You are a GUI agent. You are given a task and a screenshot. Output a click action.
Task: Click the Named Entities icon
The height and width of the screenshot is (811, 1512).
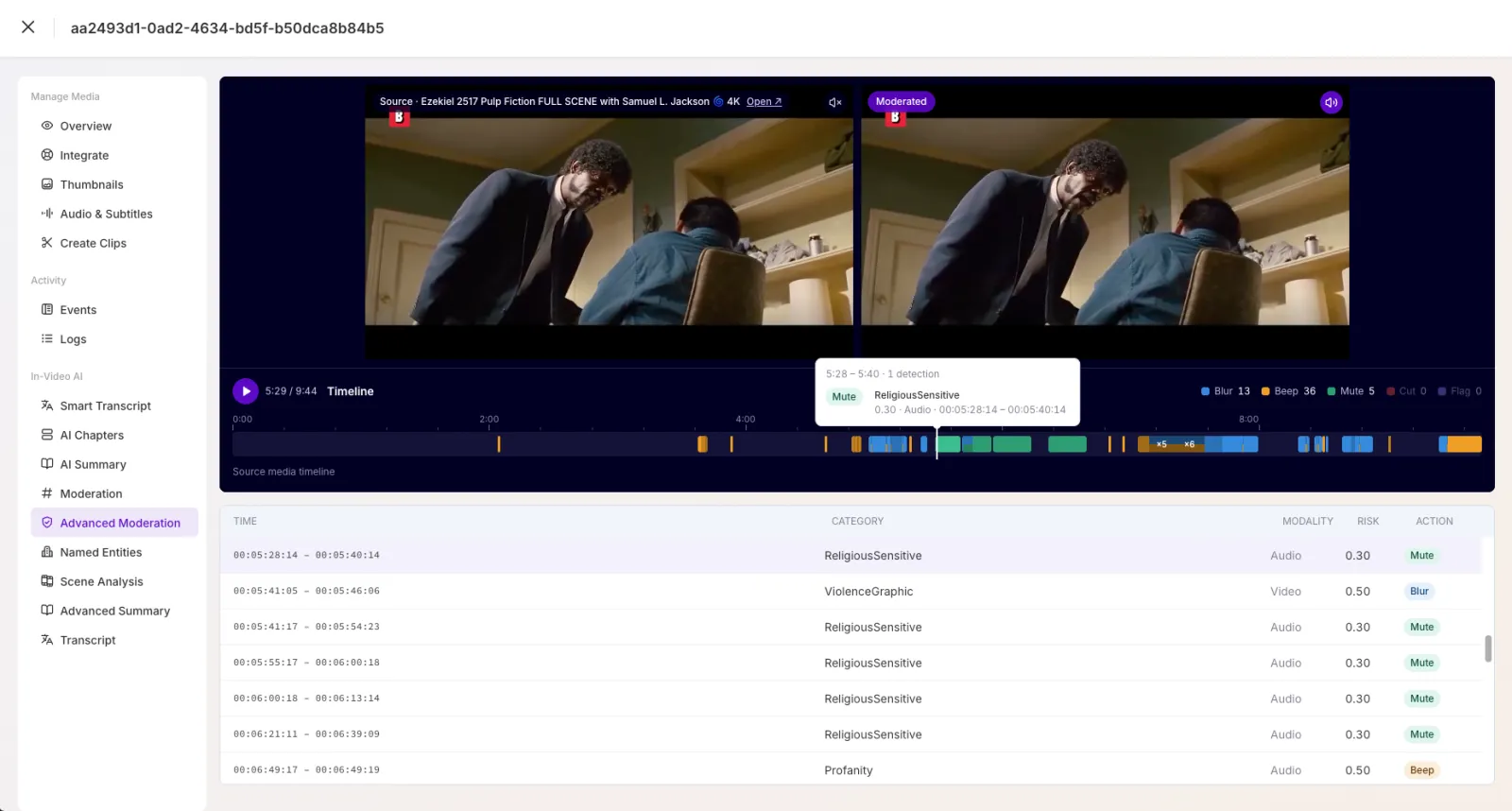47,552
